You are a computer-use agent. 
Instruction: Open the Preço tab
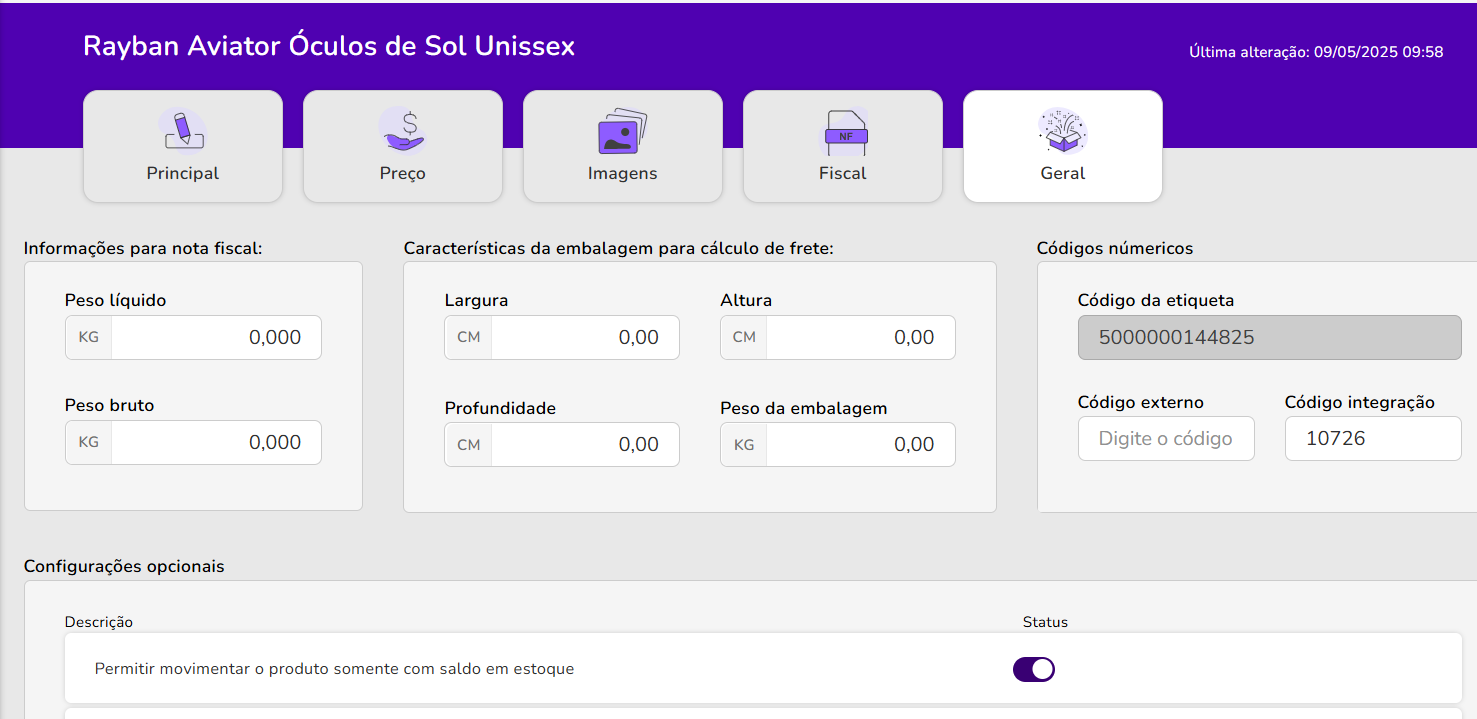click(403, 147)
